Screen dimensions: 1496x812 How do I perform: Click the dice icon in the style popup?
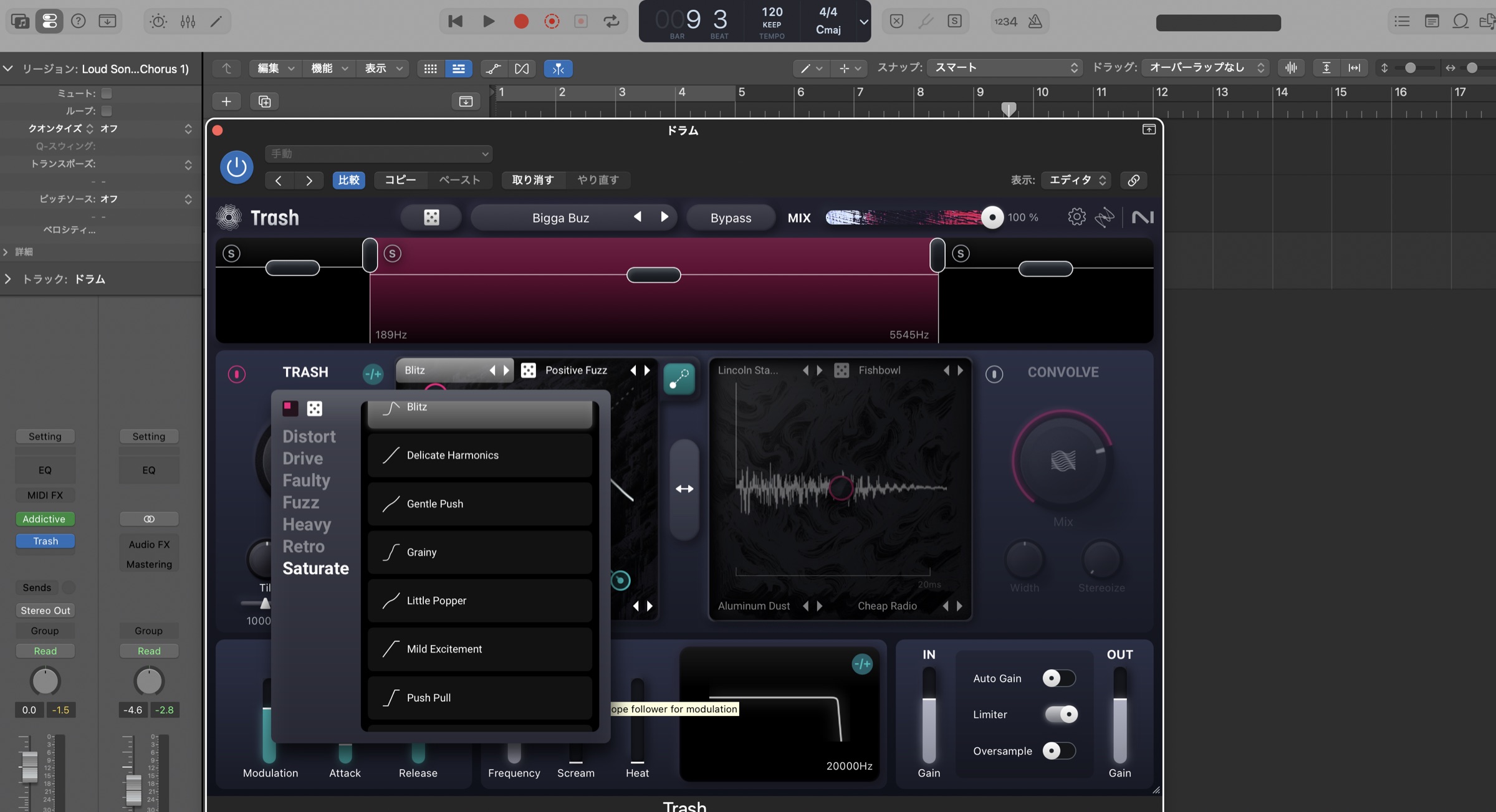pos(315,409)
